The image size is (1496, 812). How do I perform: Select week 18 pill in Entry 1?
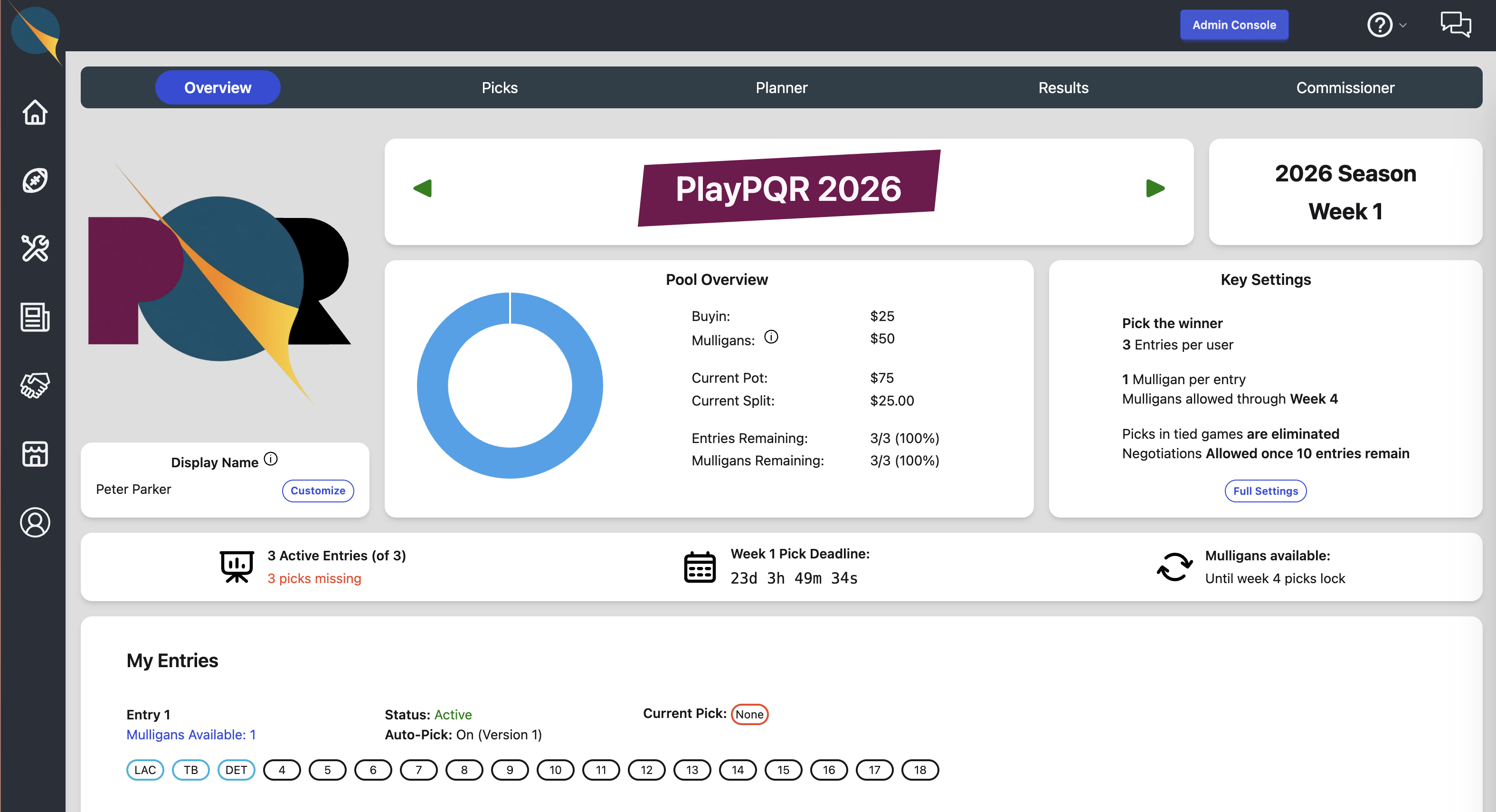(920, 770)
